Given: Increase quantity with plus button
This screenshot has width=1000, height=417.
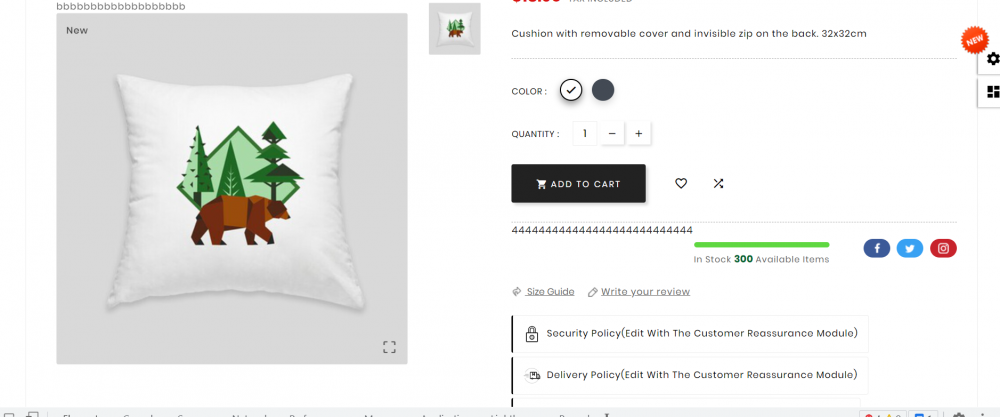Looking at the screenshot, I should click(x=638, y=134).
